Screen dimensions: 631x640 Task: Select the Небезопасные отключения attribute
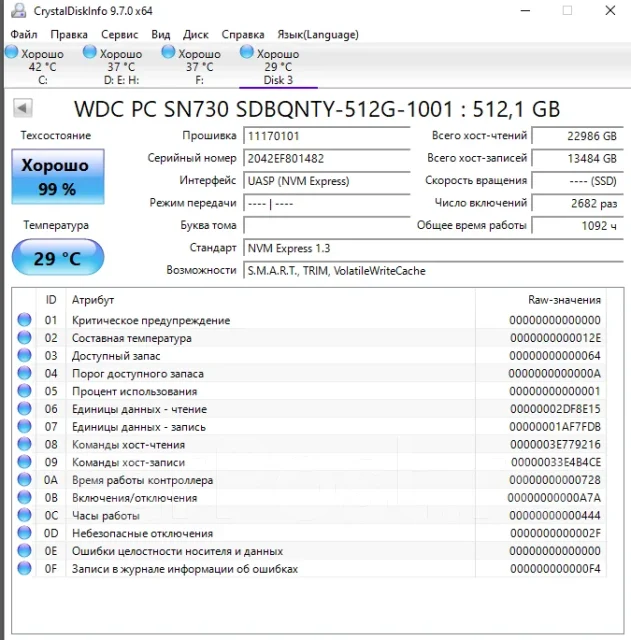point(142,533)
